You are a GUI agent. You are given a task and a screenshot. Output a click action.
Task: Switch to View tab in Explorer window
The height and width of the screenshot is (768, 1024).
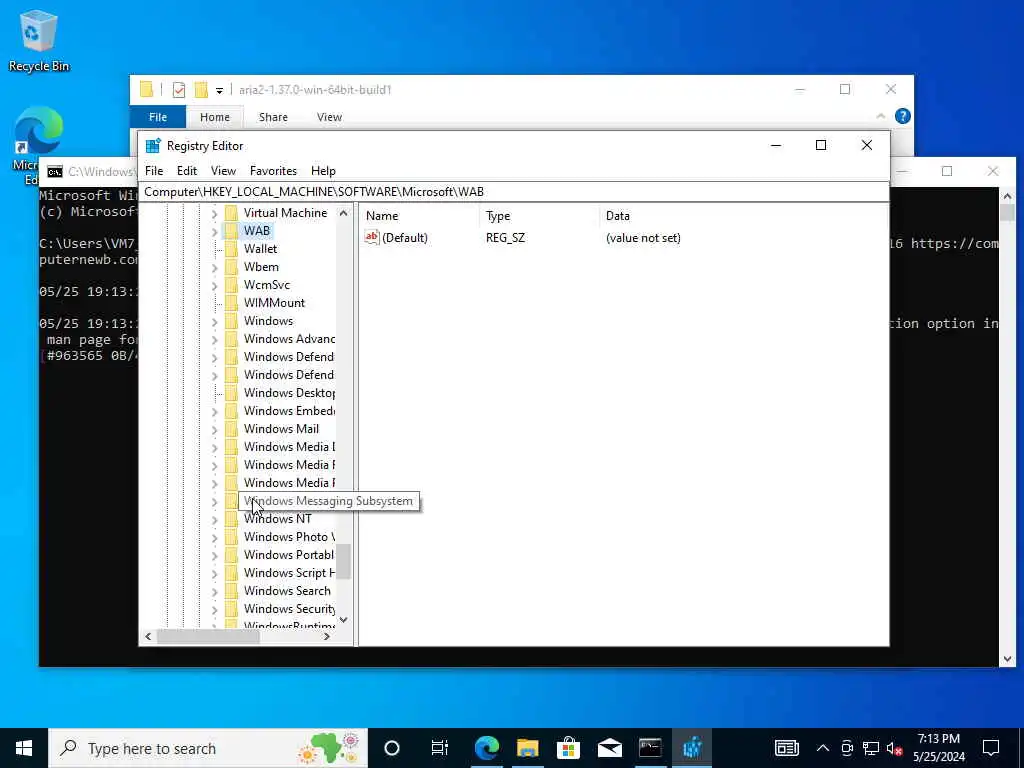click(x=329, y=117)
